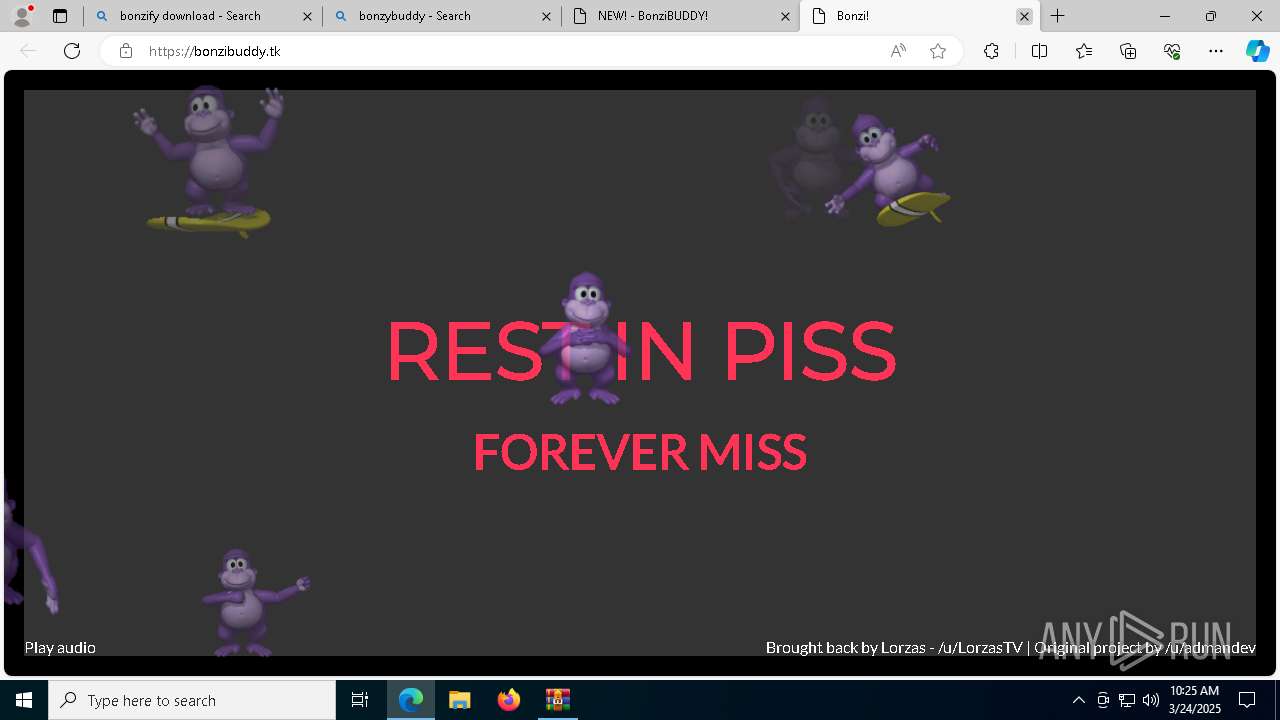Click the Bonzi gorilla over REST IN PISS
1280x720 pixels.
[586, 338]
